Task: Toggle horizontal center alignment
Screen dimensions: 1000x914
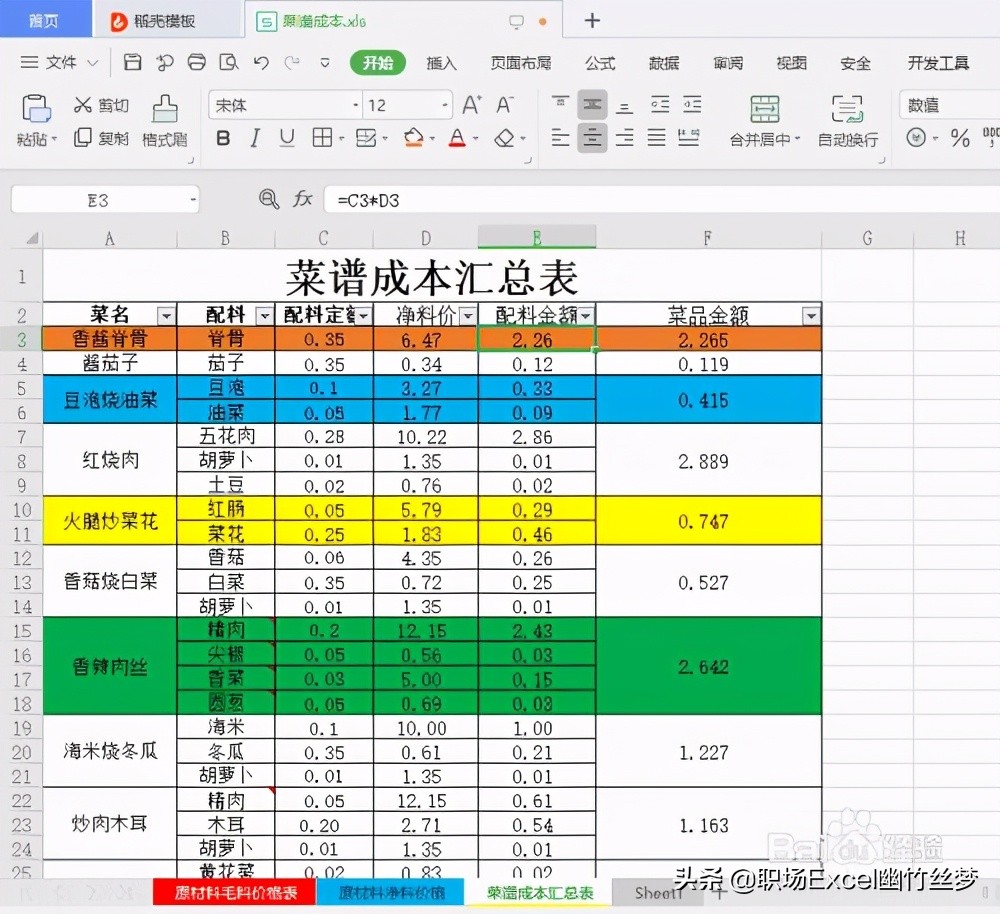Action: 592,138
